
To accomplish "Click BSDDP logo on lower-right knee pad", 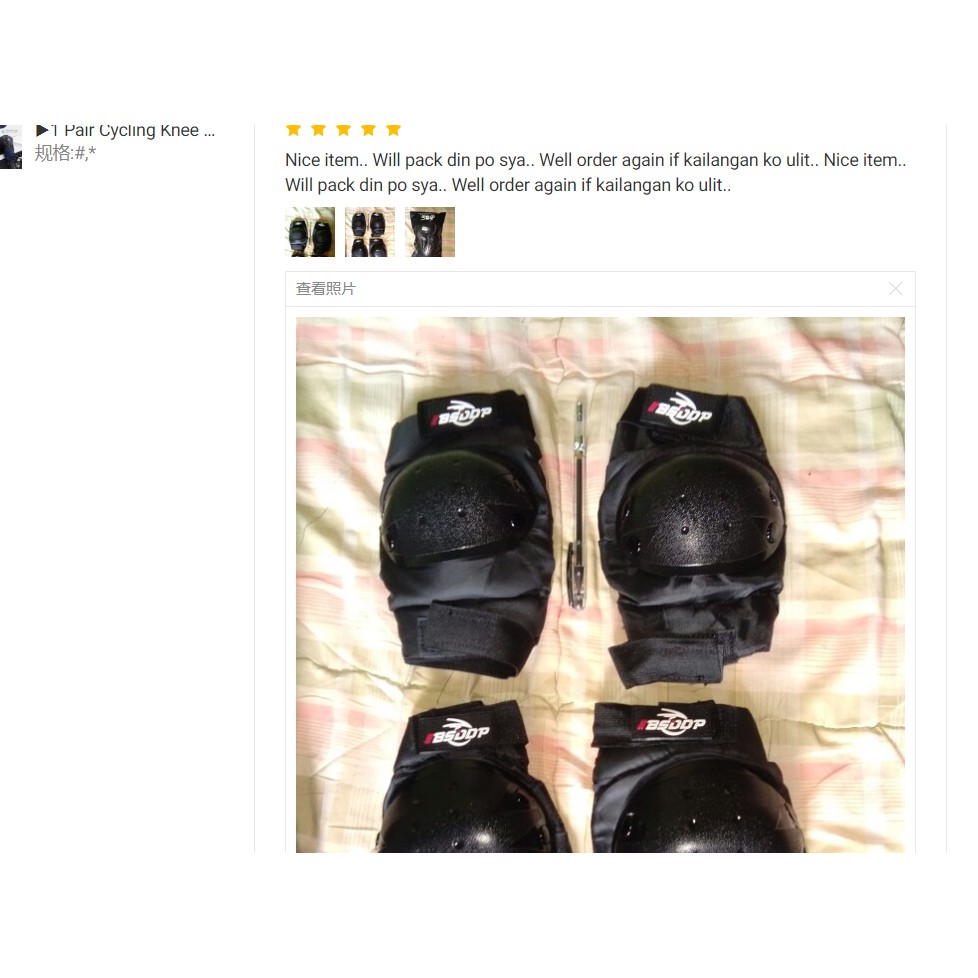I will pos(671,723).
